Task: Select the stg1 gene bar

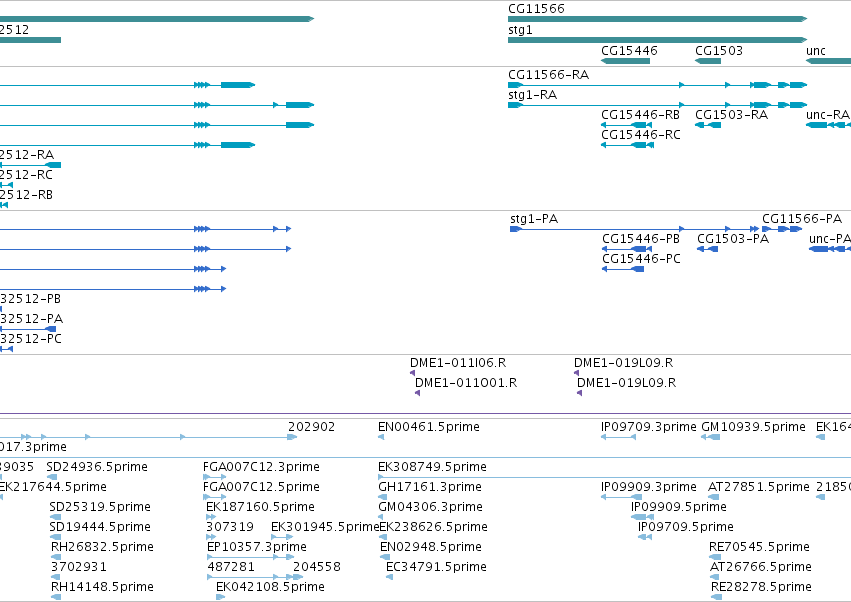Action: point(657,40)
